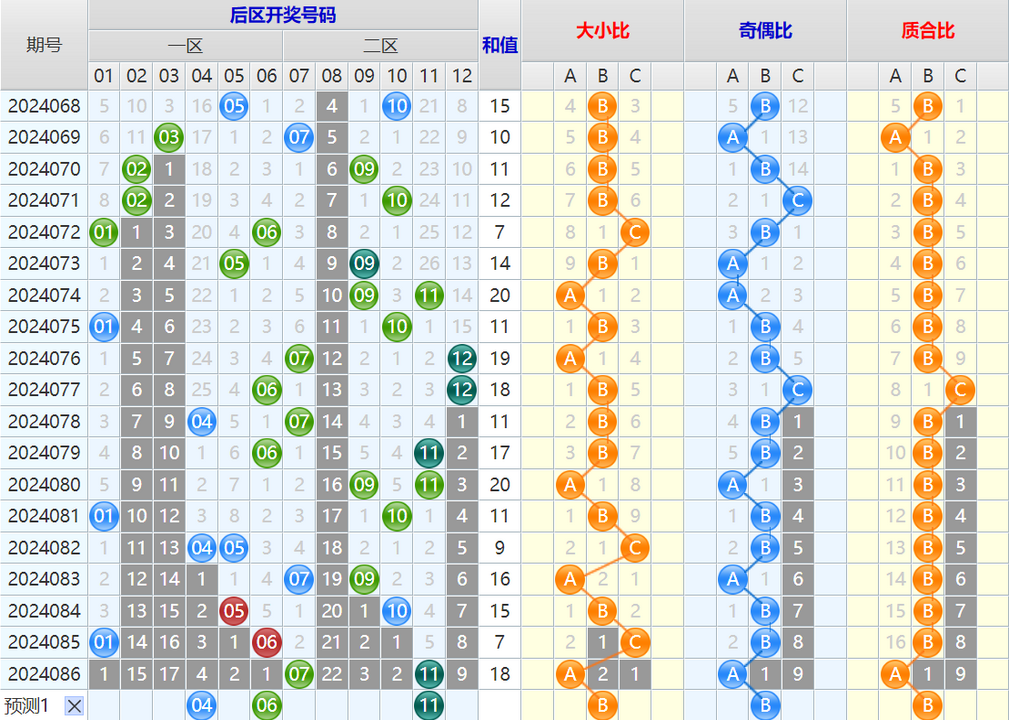Image resolution: width=1009 pixels, height=720 pixels.
Task: Click blue ball 01 in row 2024075
Action: pos(104,326)
